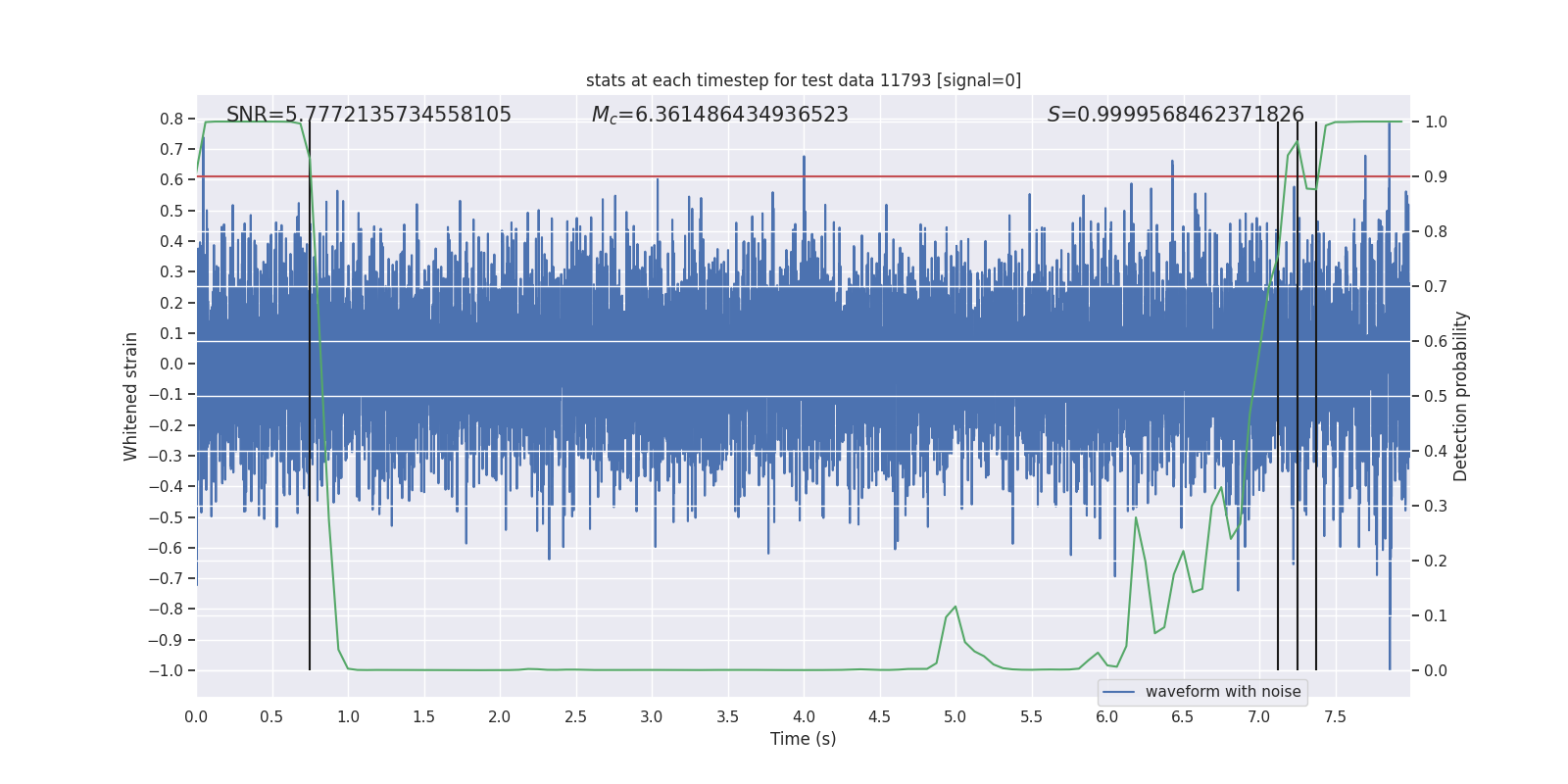Image resolution: width=1568 pixels, height=784 pixels.
Task: Click the right axis tick label 1.0
Action: tap(1436, 122)
